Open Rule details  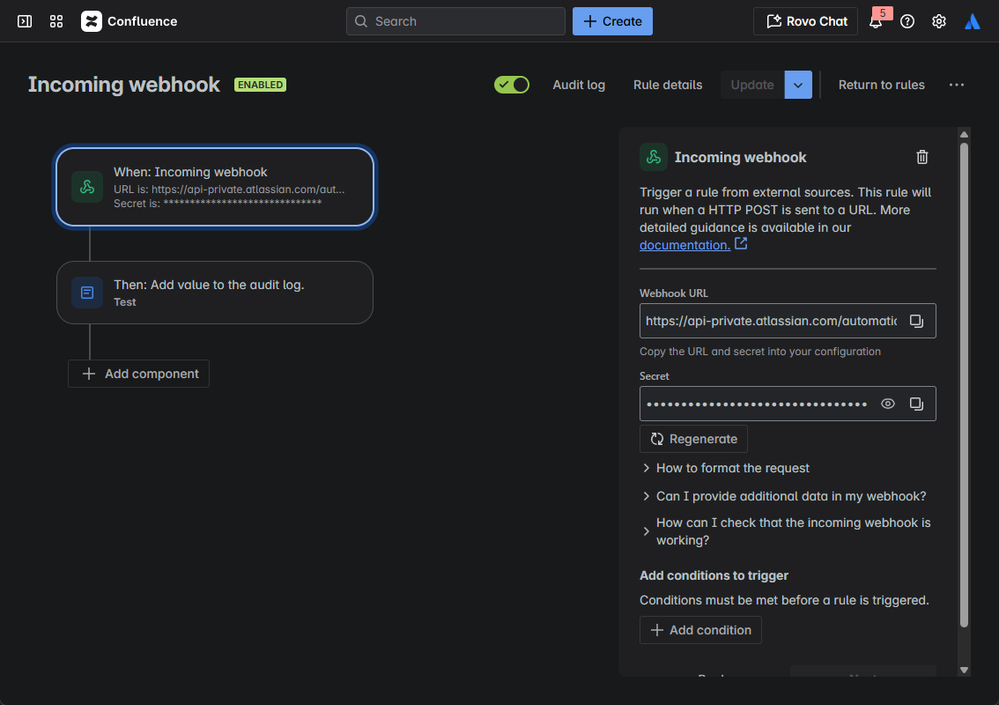click(668, 85)
